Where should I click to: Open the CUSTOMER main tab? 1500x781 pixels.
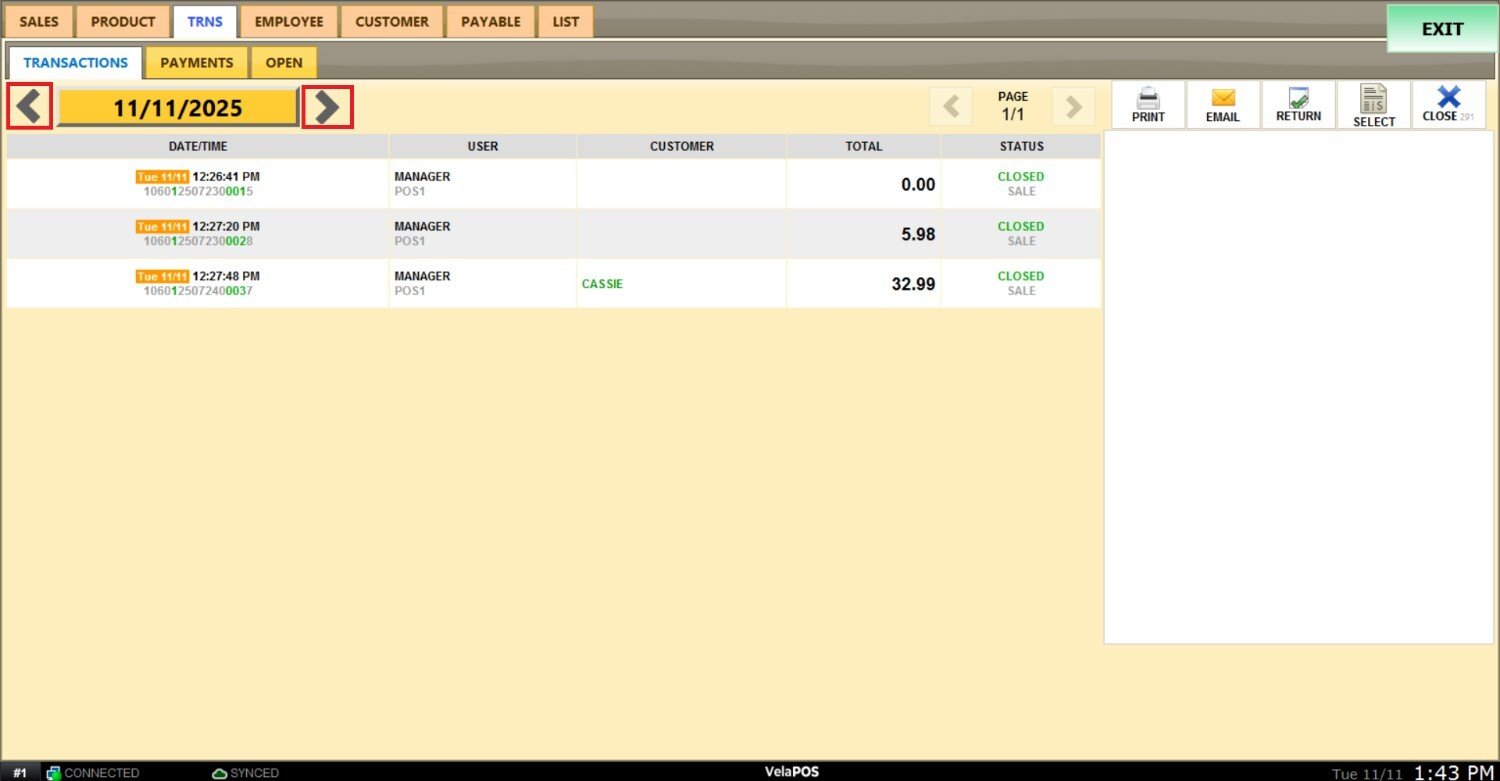391,21
